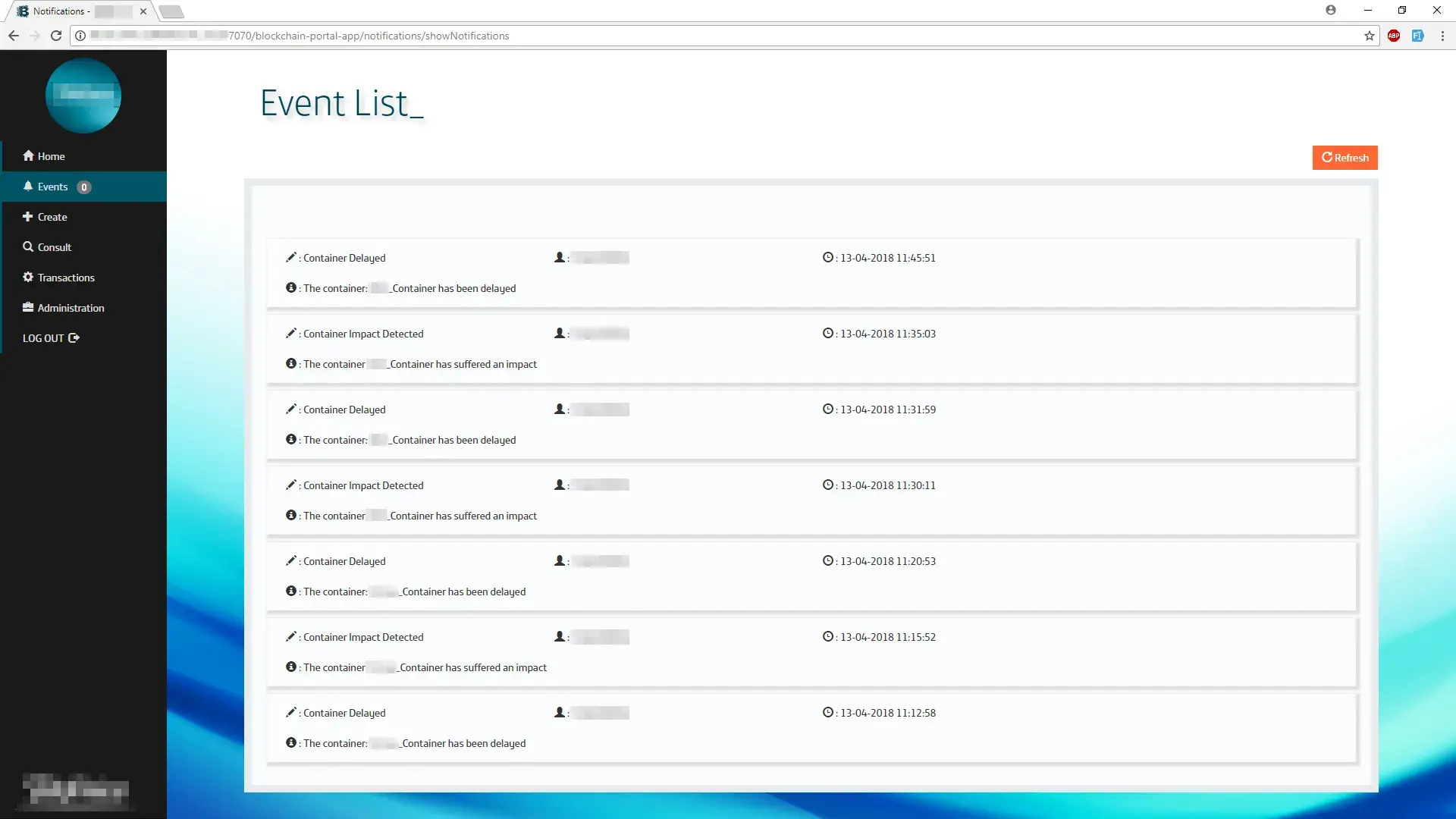The height and width of the screenshot is (819, 1456).
Task: Click the browser address bar
Action: pyautogui.click(x=682, y=36)
